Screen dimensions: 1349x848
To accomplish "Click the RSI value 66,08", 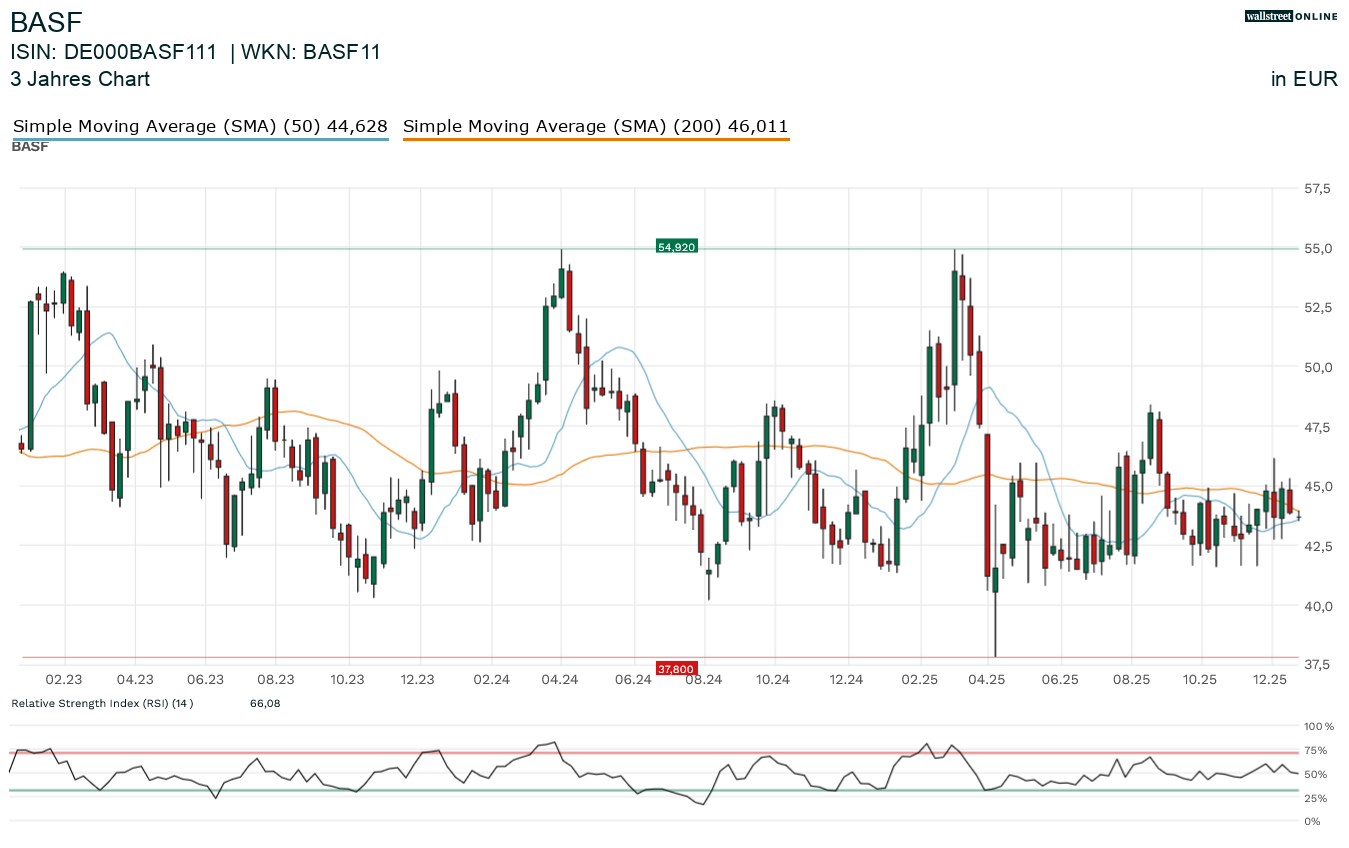I will point(265,703).
